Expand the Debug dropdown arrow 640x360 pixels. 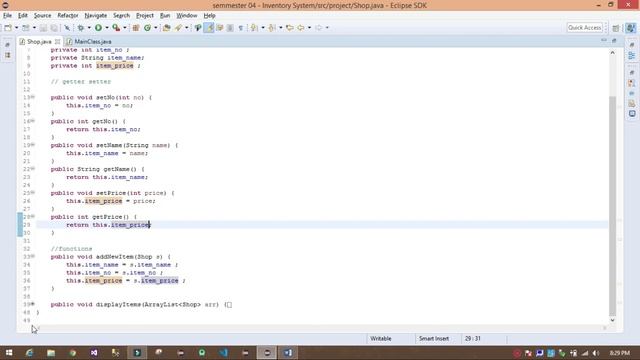pyautogui.click(x=89, y=28)
